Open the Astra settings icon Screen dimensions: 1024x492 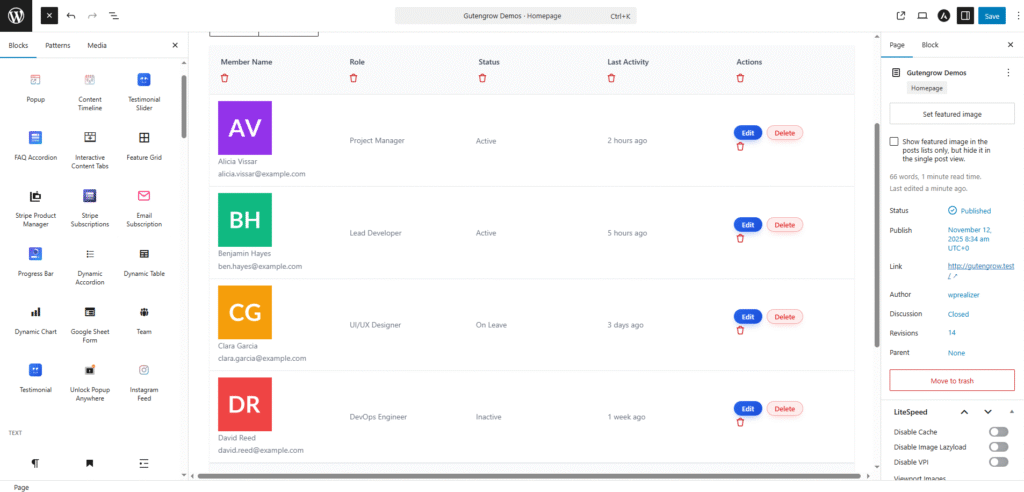pos(944,16)
